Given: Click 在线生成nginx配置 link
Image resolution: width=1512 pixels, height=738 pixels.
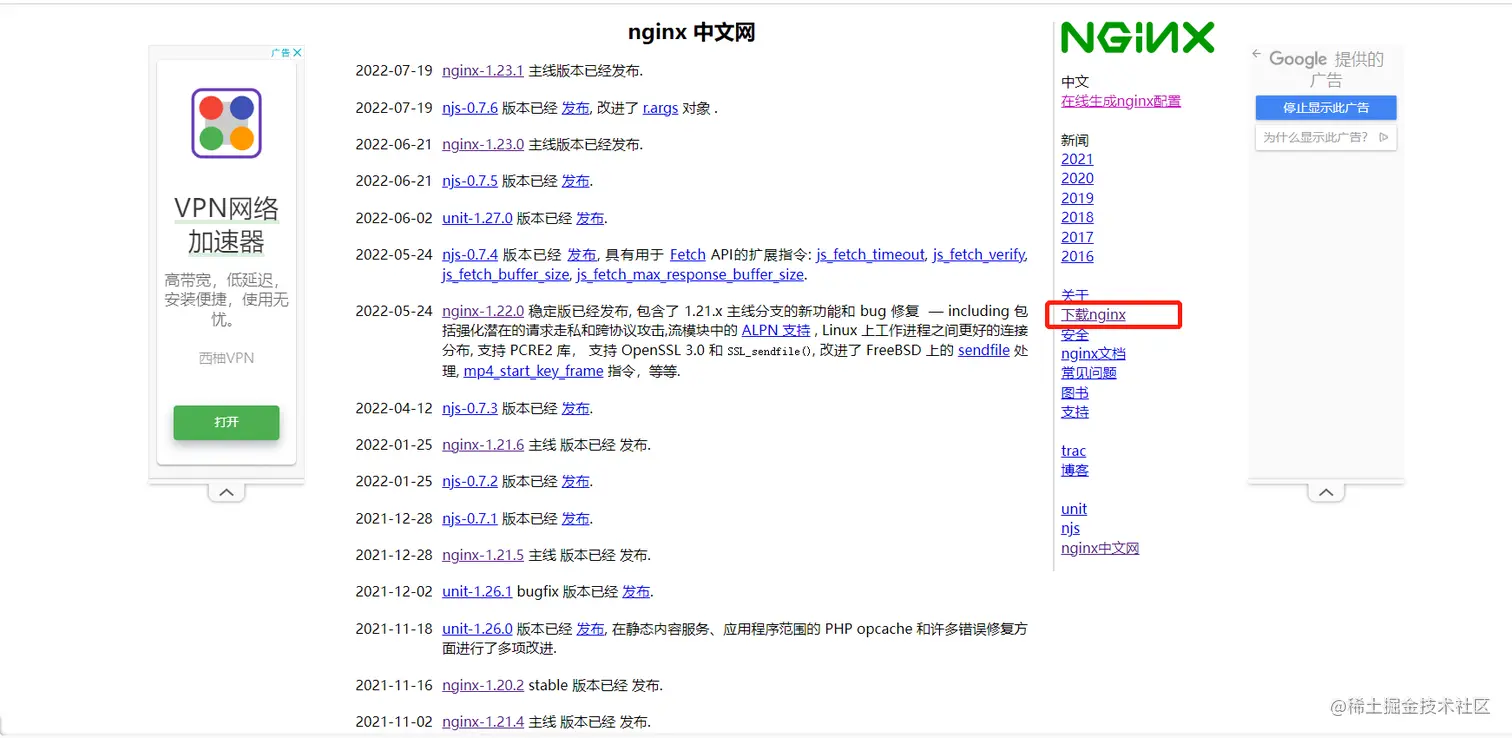Looking at the screenshot, I should [1121, 101].
